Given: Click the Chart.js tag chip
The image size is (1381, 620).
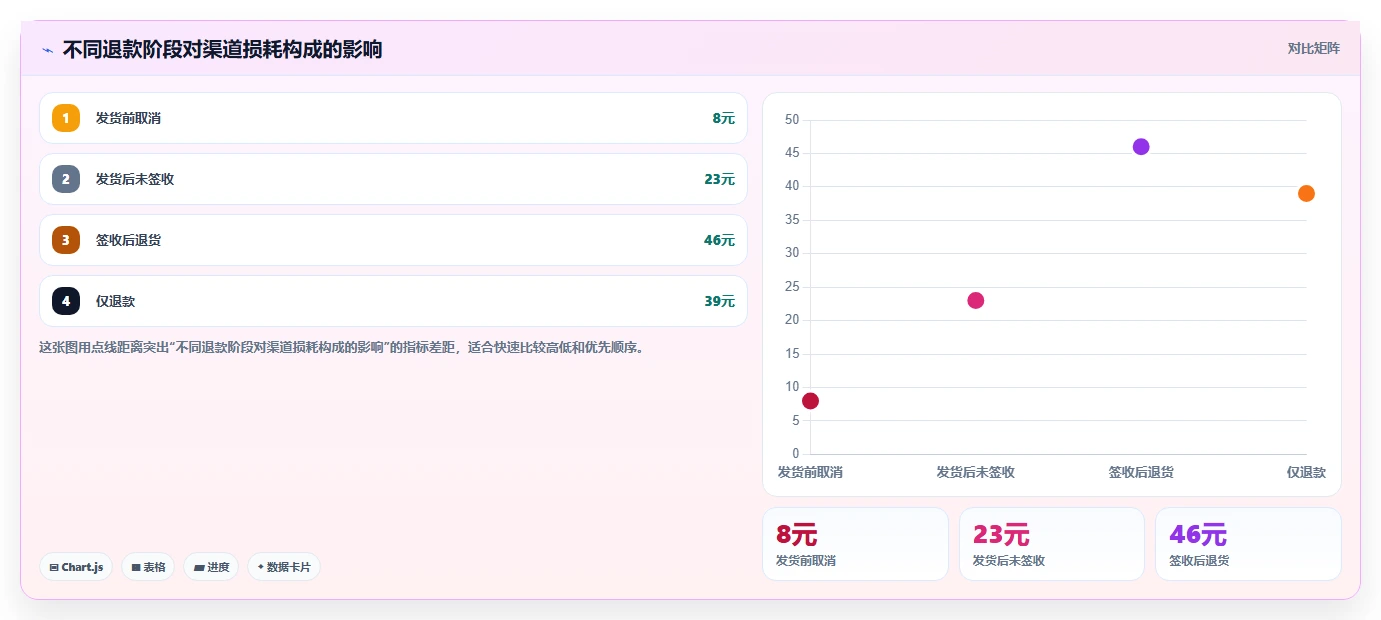Looking at the screenshot, I should point(76,567).
